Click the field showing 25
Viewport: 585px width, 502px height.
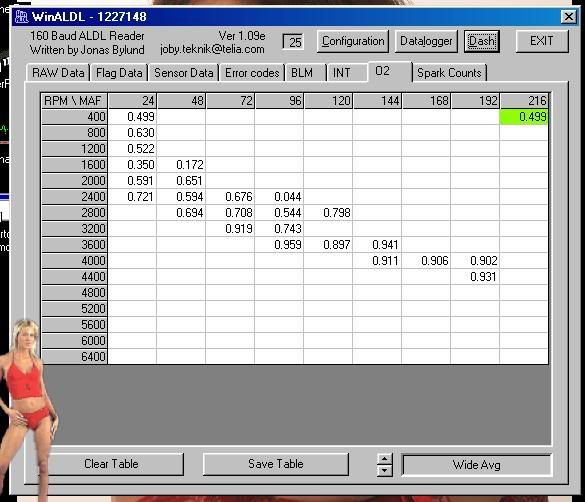(293, 42)
